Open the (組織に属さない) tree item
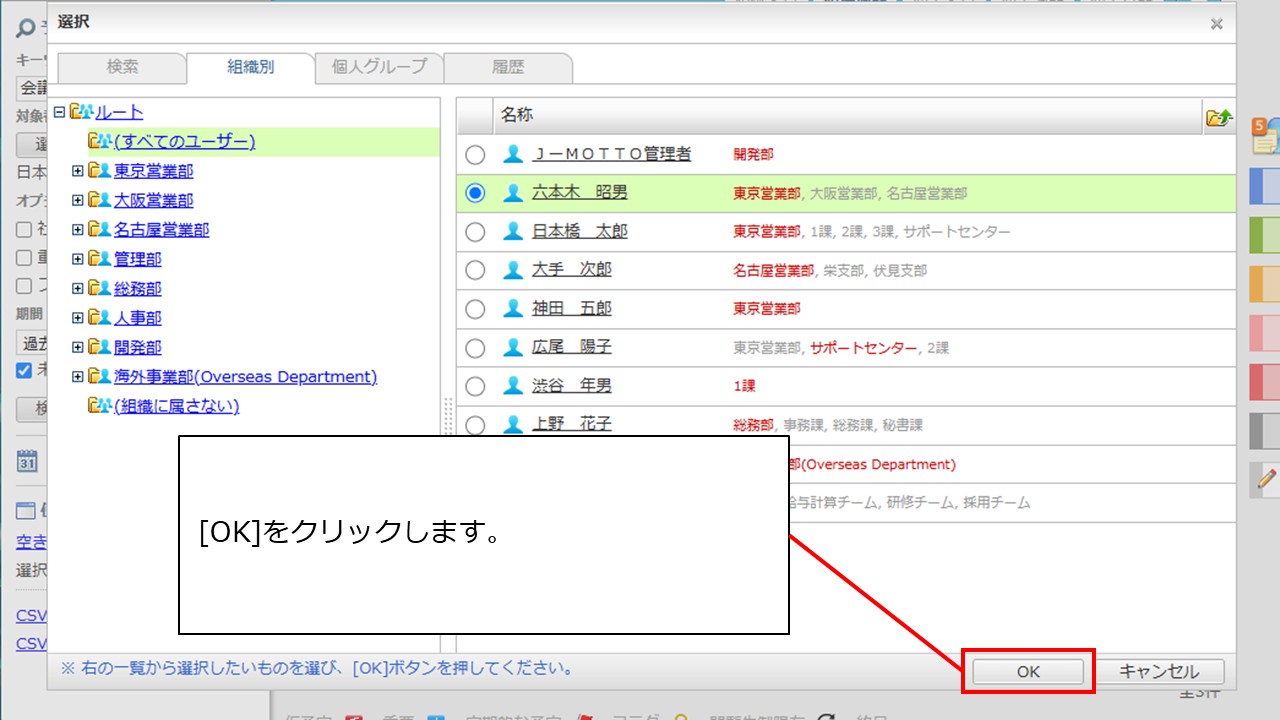This screenshot has width=1280, height=720. (x=176, y=406)
